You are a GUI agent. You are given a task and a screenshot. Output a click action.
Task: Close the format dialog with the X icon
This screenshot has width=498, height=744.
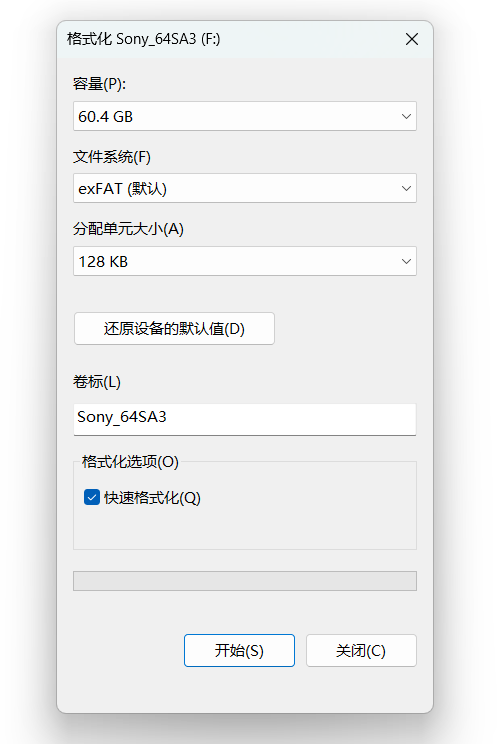tap(412, 39)
